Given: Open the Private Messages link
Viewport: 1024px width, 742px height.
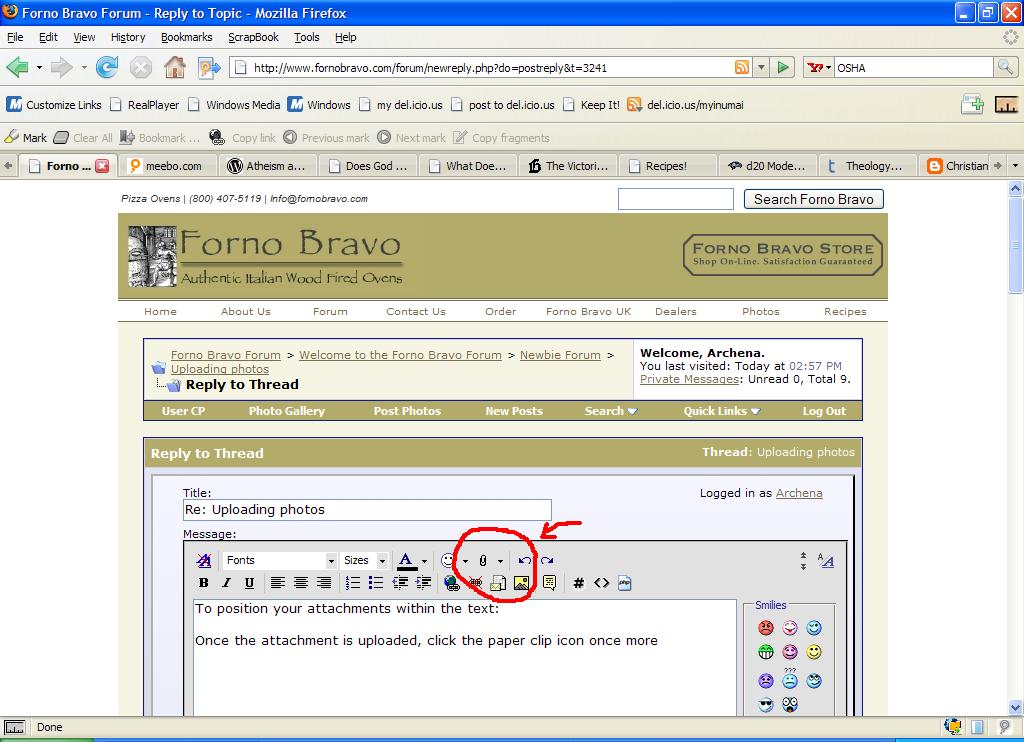Looking at the screenshot, I should 689,379.
